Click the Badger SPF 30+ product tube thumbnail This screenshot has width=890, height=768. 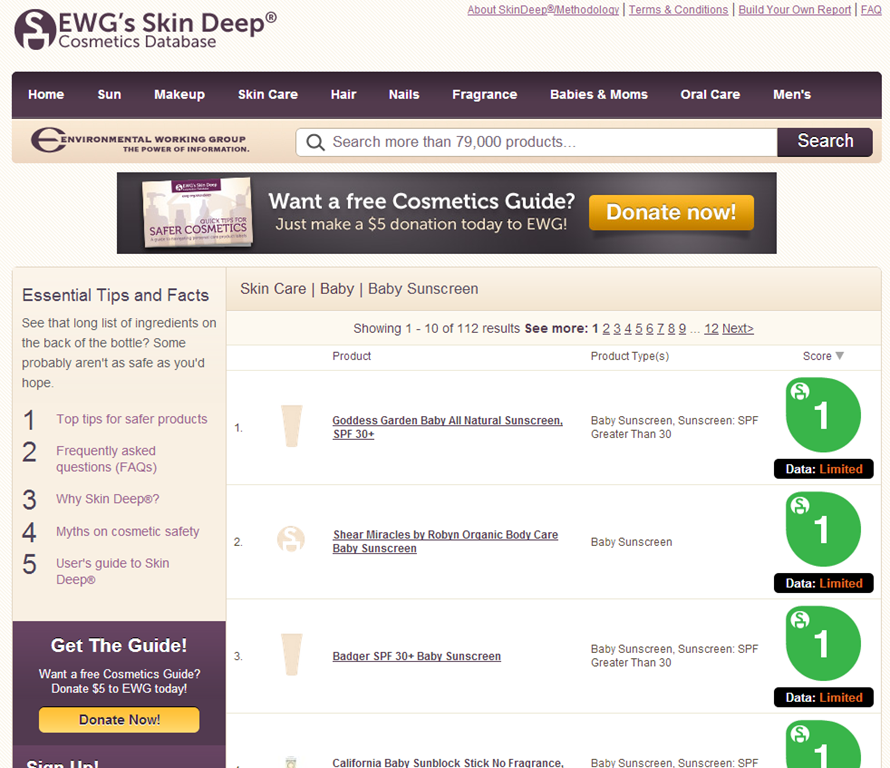292,654
